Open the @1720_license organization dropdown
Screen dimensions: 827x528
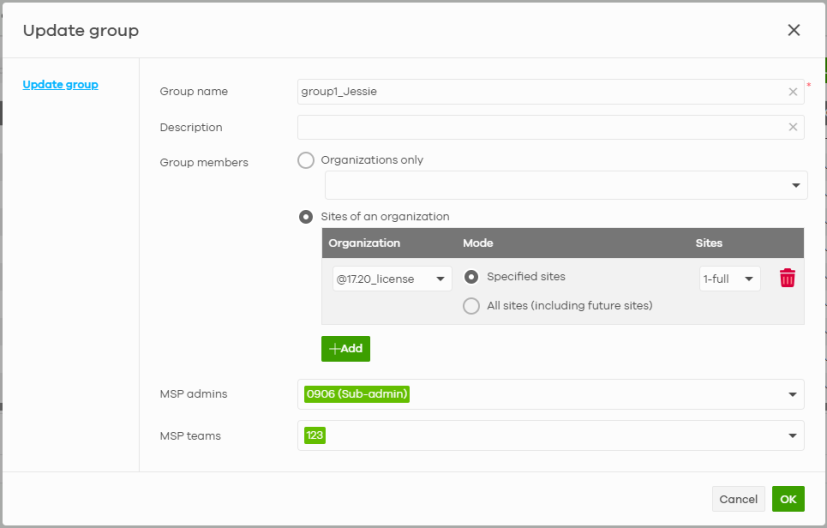click(391, 279)
